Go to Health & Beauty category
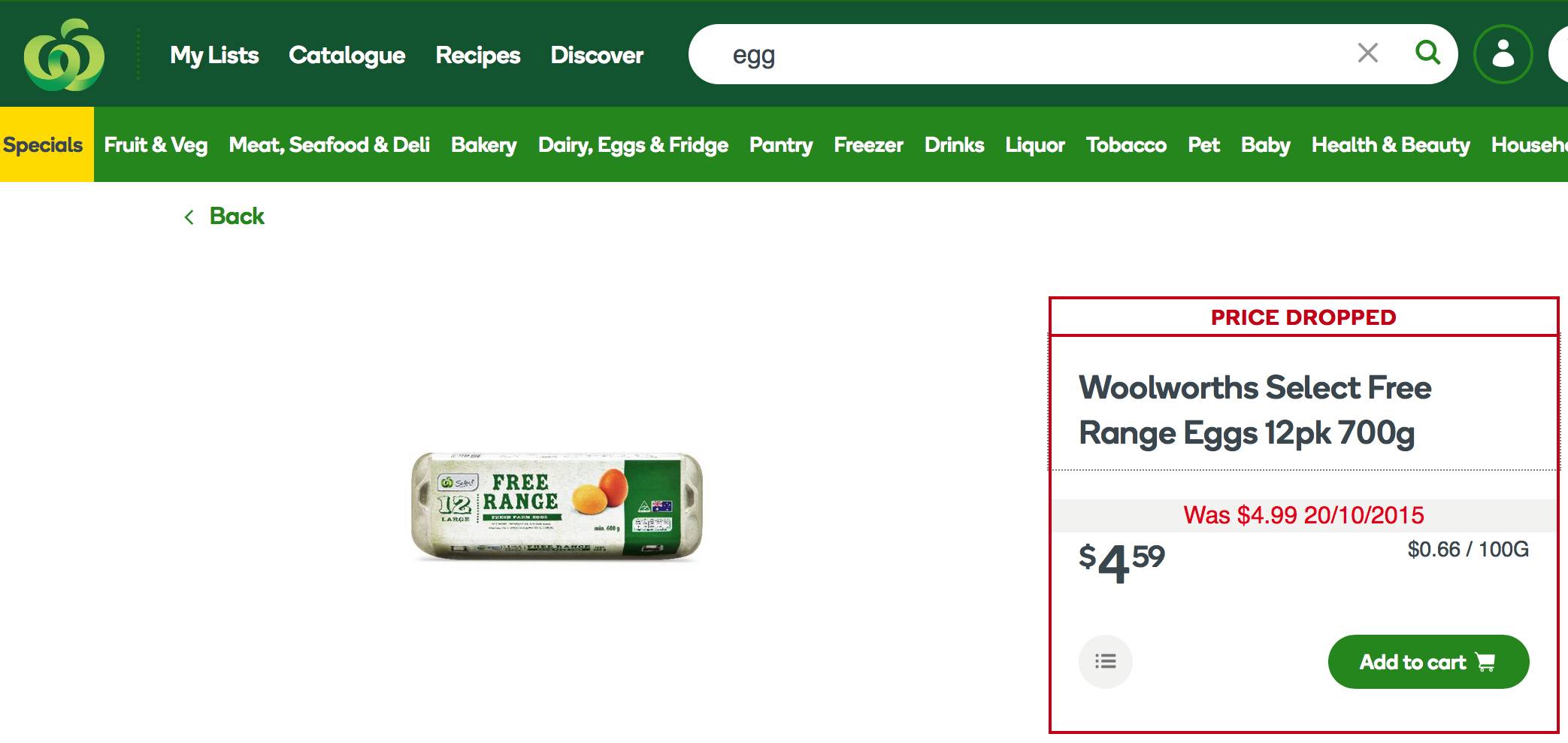This screenshot has height=743, width=1568. pos(1391,144)
